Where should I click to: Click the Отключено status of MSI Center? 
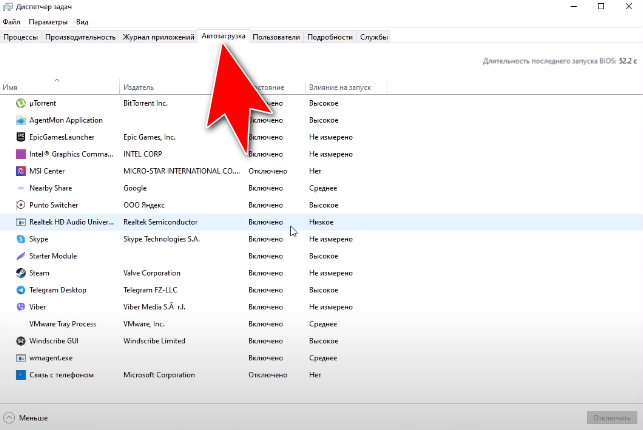click(x=268, y=171)
